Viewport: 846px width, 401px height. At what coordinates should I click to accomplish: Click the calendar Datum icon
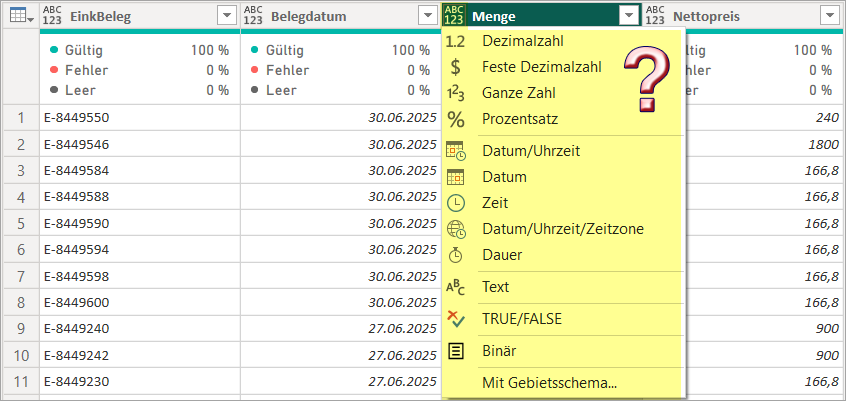(x=456, y=177)
